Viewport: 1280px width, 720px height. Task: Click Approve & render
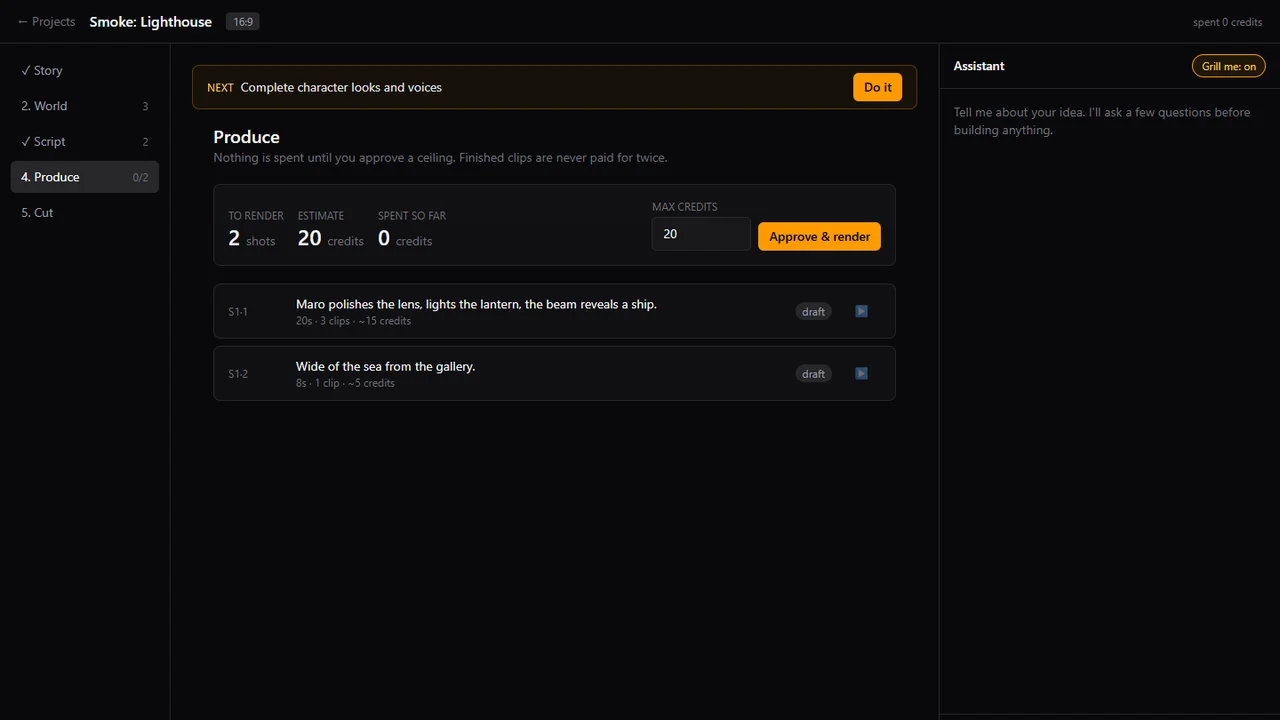coord(819,236)
